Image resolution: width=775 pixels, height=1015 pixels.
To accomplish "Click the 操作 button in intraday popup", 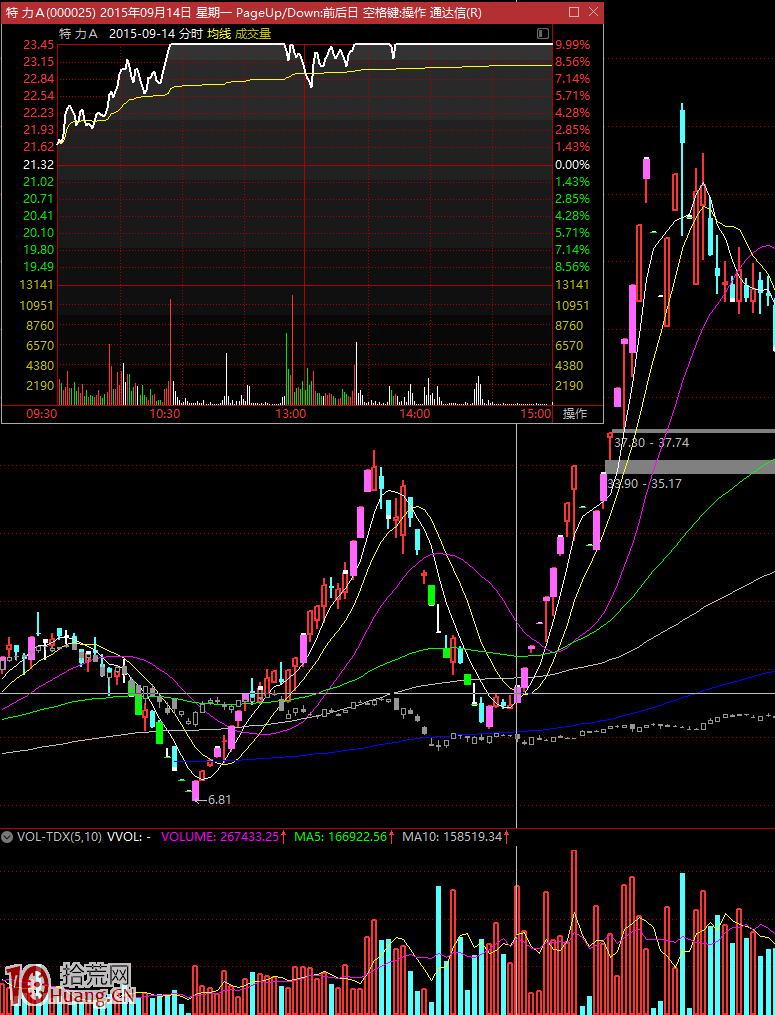I will coord(575,414).
